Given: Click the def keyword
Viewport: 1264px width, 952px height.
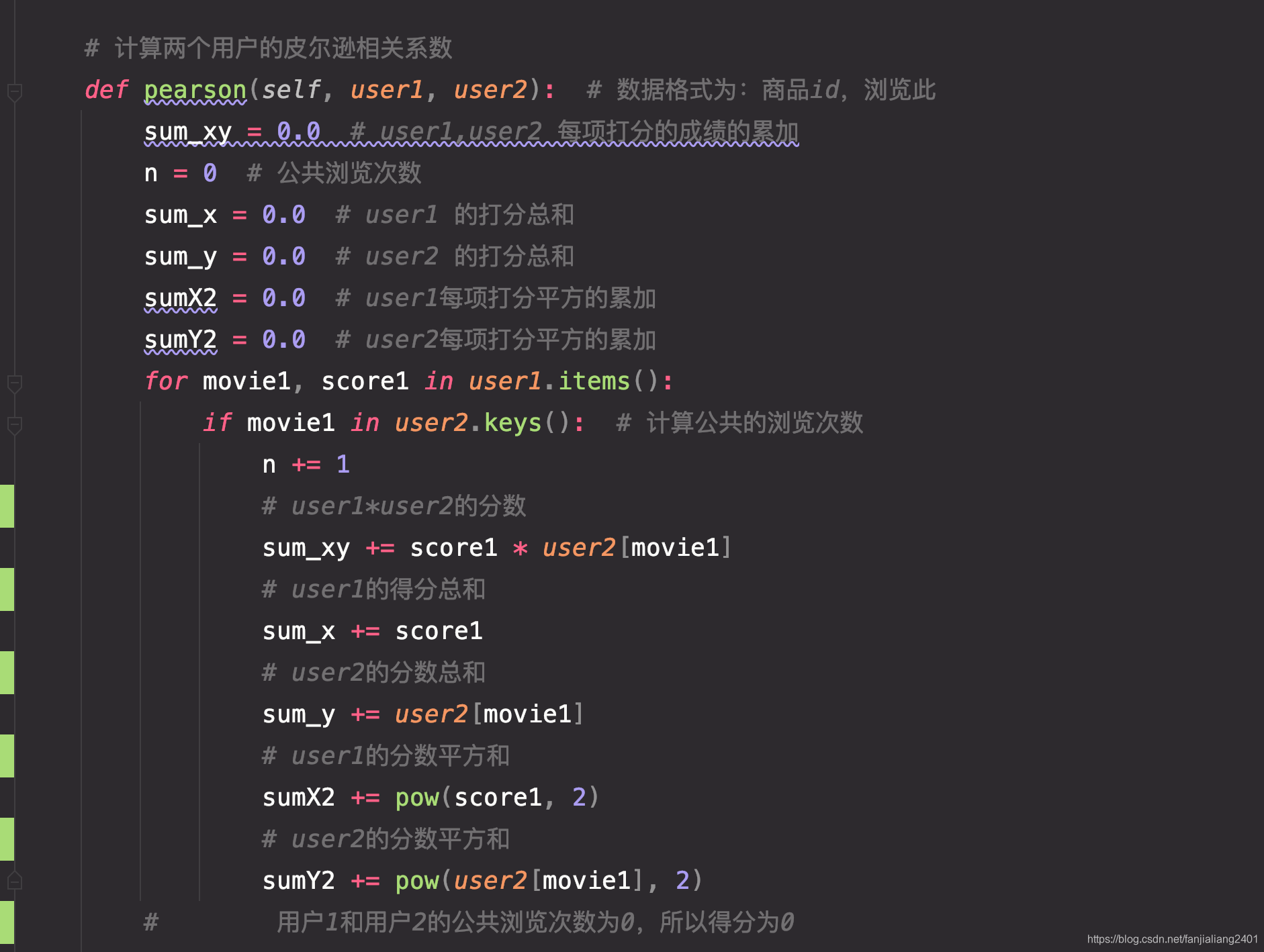Looking at the screenshot, I should [106, 90].
